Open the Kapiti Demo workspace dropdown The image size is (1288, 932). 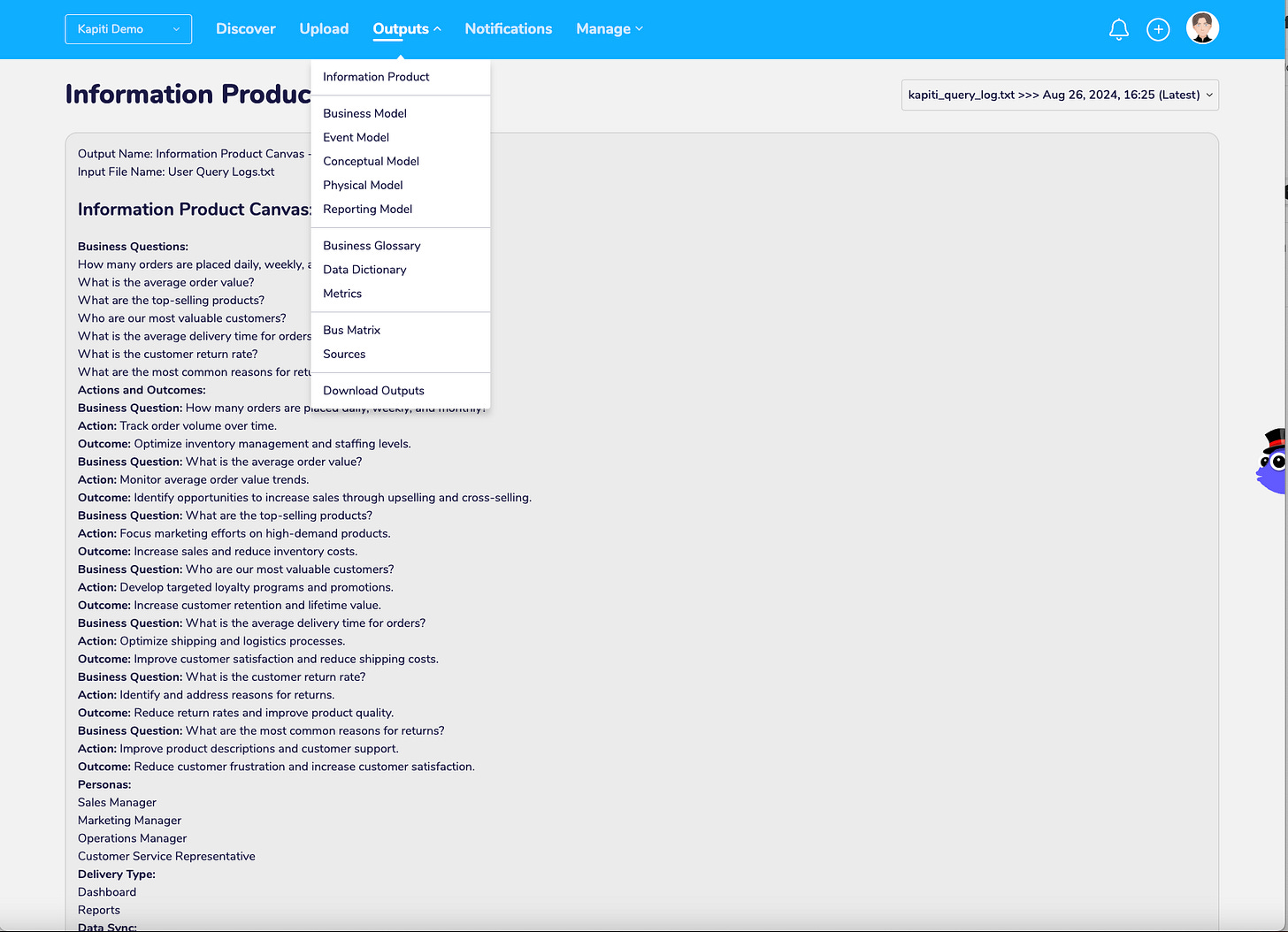(128, 29)
